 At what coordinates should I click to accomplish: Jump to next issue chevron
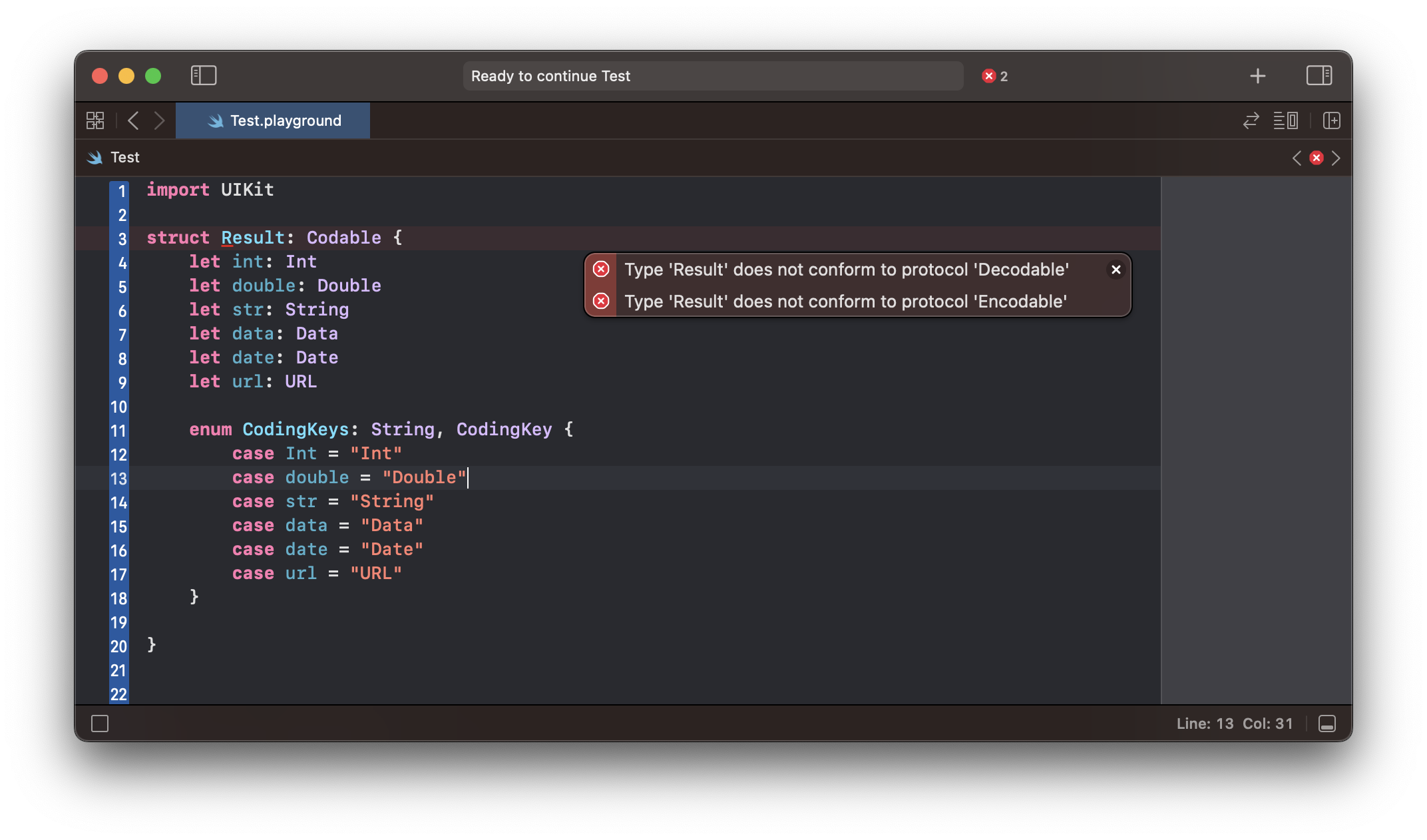(x=1336, y=158)
